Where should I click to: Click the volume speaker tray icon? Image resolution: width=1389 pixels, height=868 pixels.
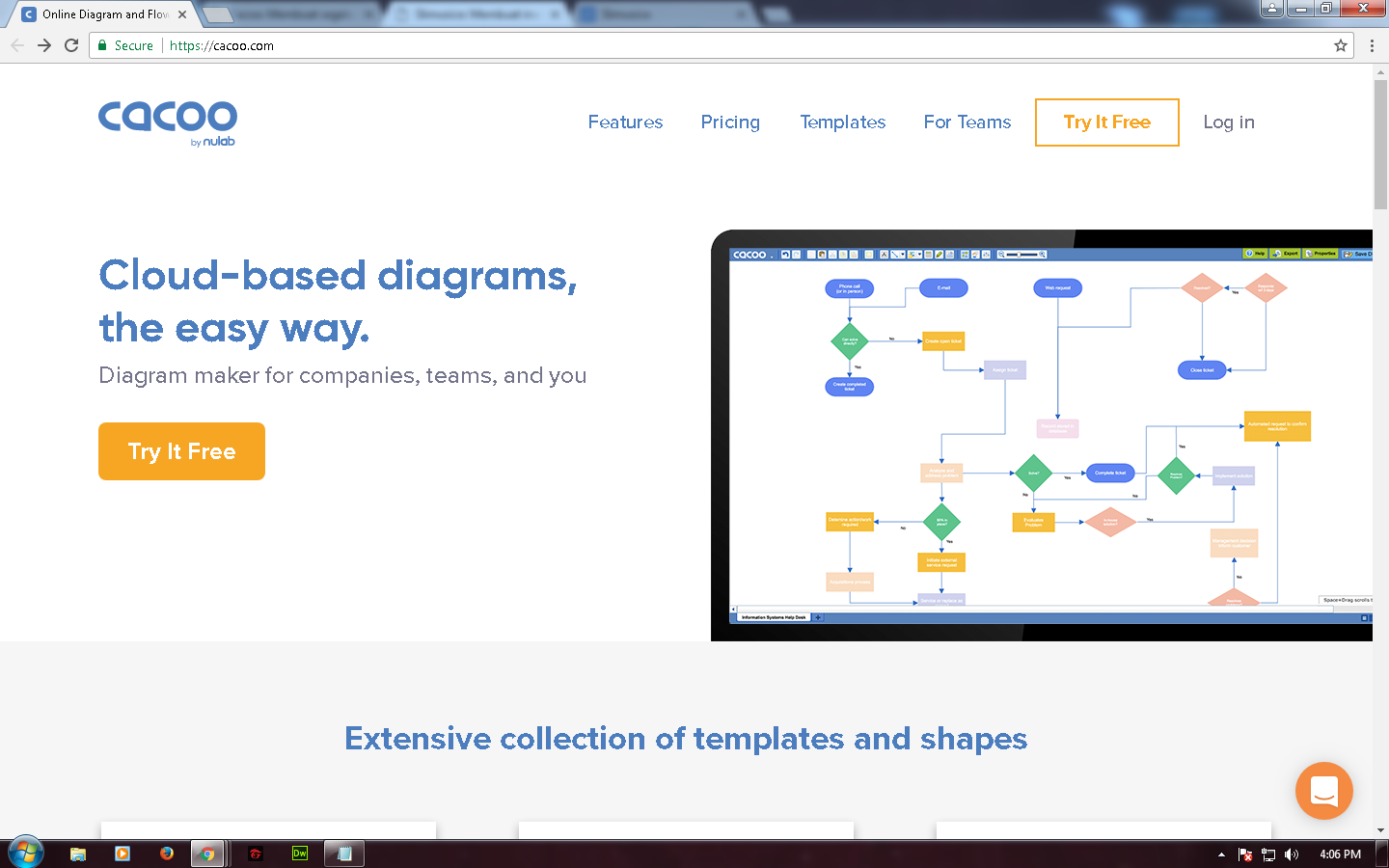coord(1292,854)
